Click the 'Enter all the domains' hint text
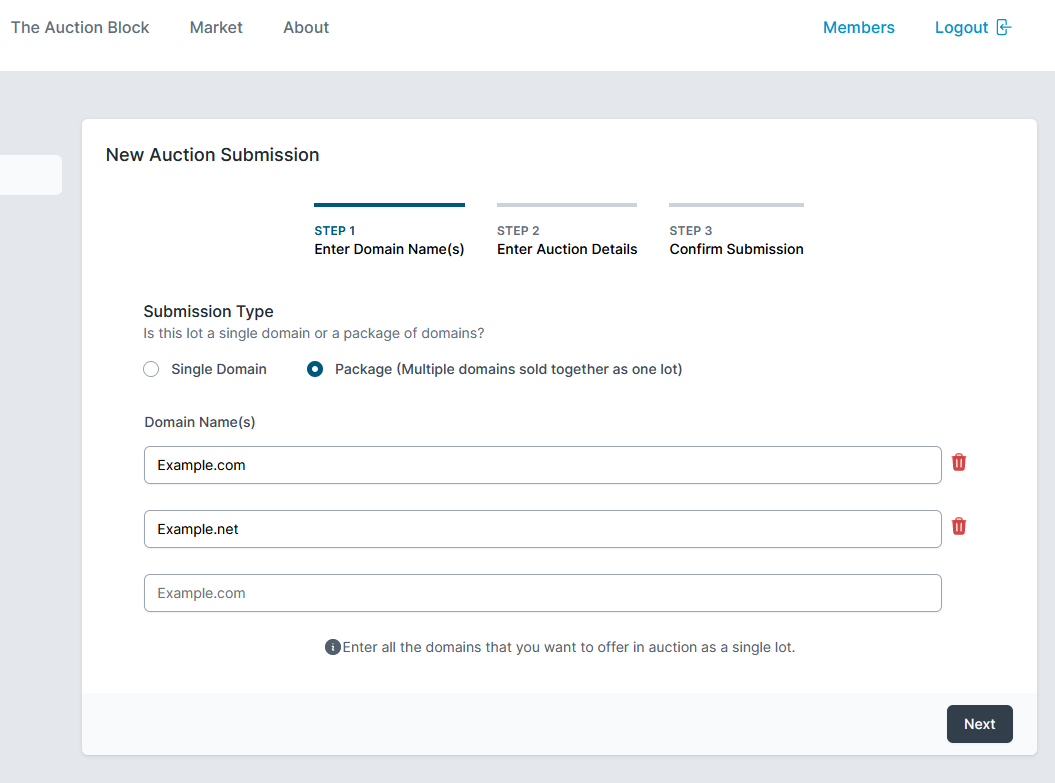 click(x=569, y=647)
